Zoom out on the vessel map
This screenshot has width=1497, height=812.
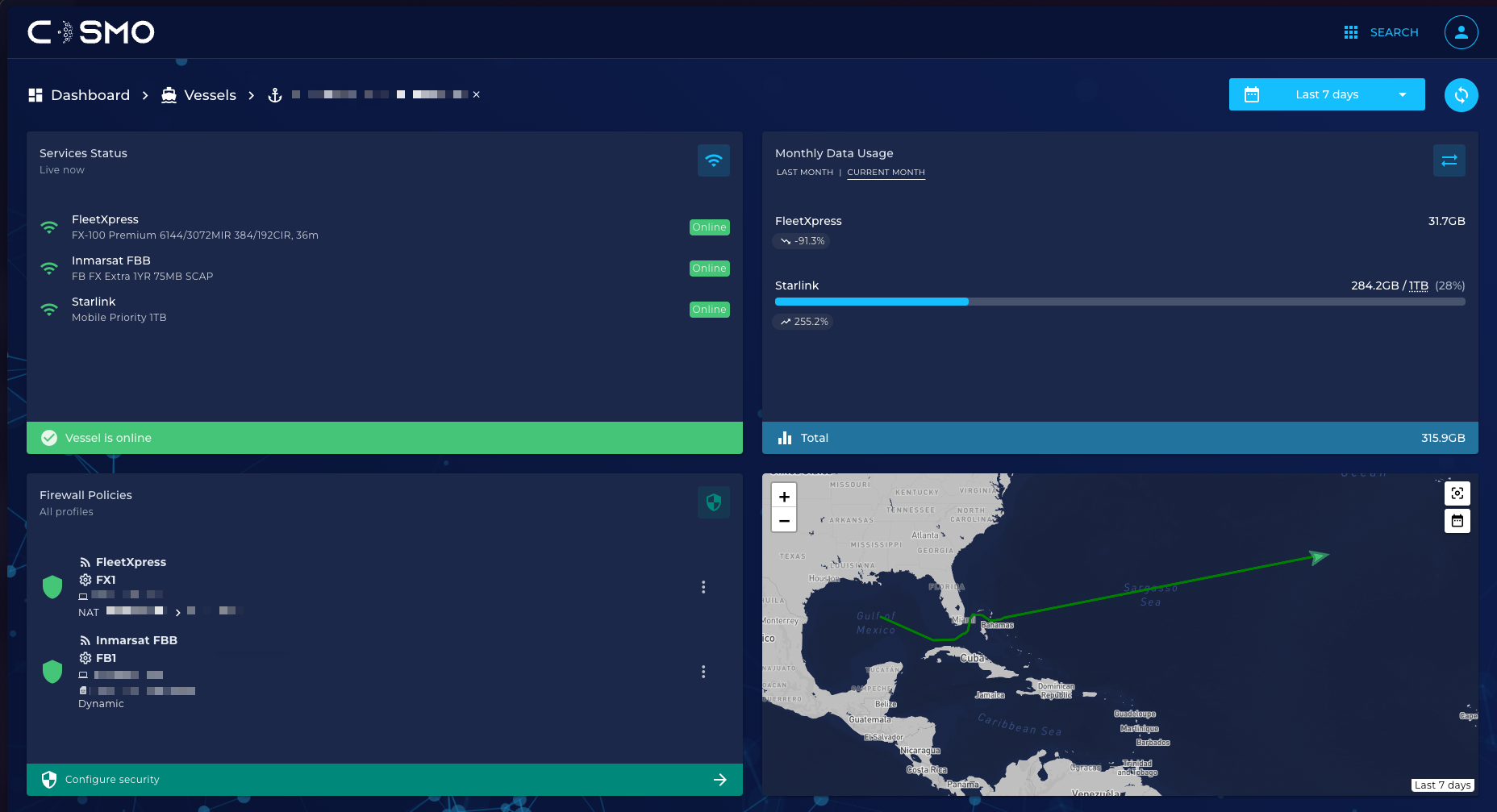(784, 521)
